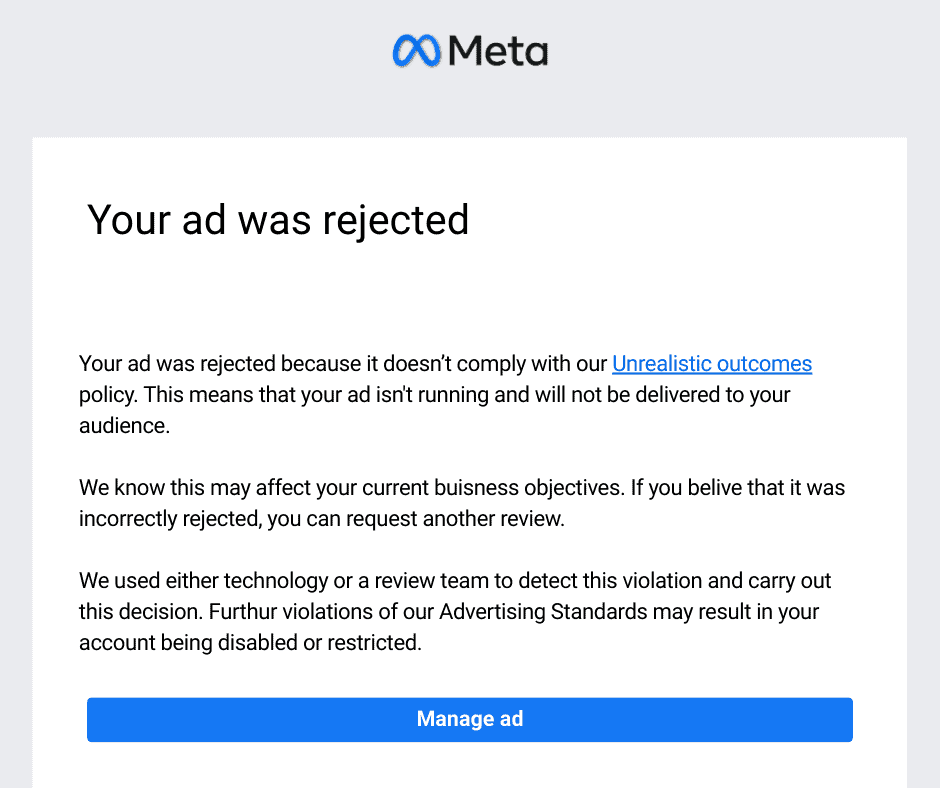Viewport: 940px width, 788px height.
Task: Click the blue Meta infinity logo icon
Action: coord(415,50)
